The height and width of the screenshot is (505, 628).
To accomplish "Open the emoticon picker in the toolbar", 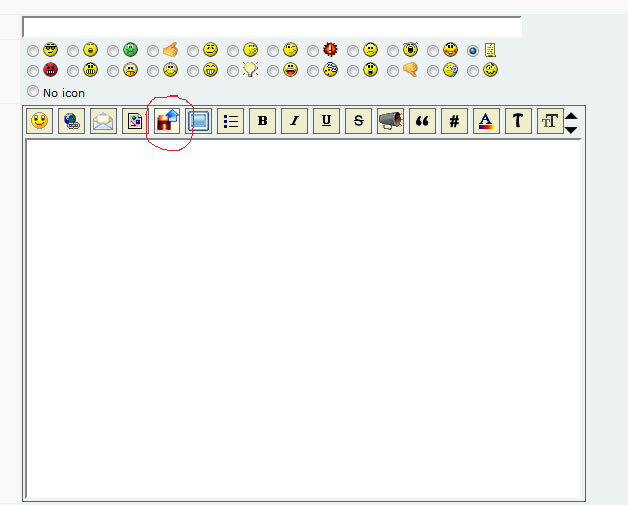I will point(39,121).
